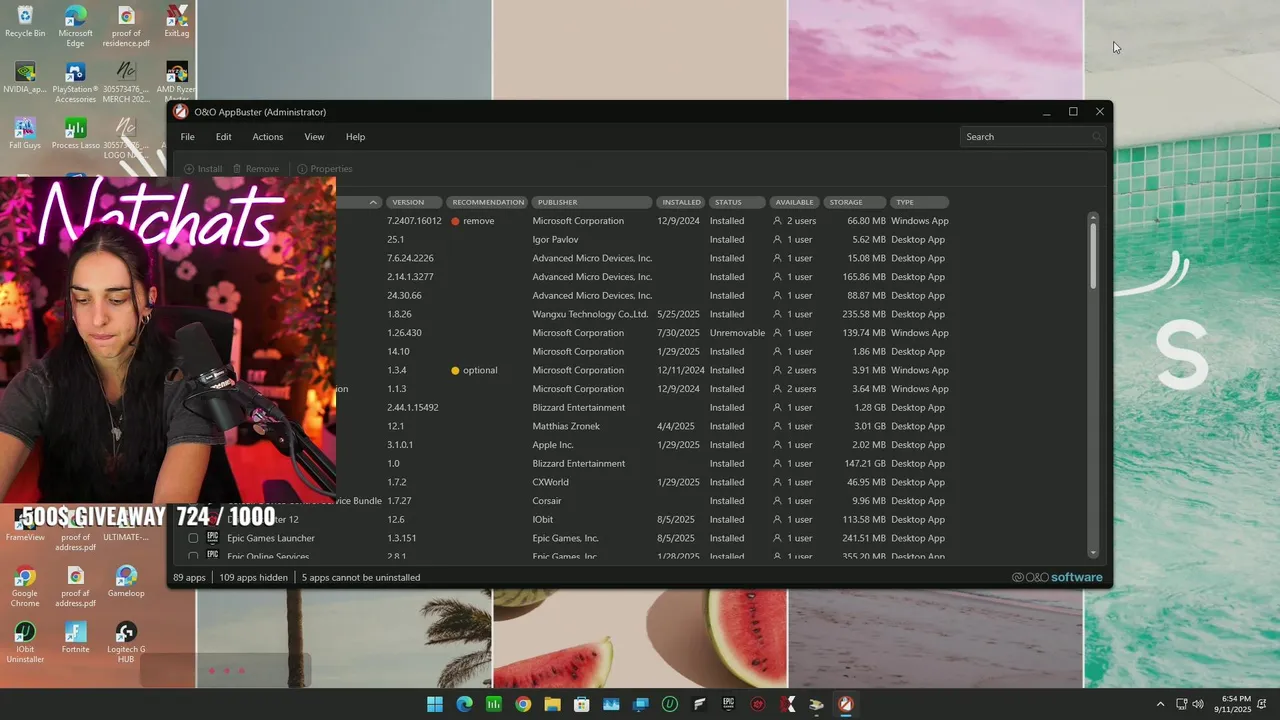The height and width of the screenshot is (720, 1280).
Task: Open the Recycle Bin desktop icon
Action: (25, 22)
